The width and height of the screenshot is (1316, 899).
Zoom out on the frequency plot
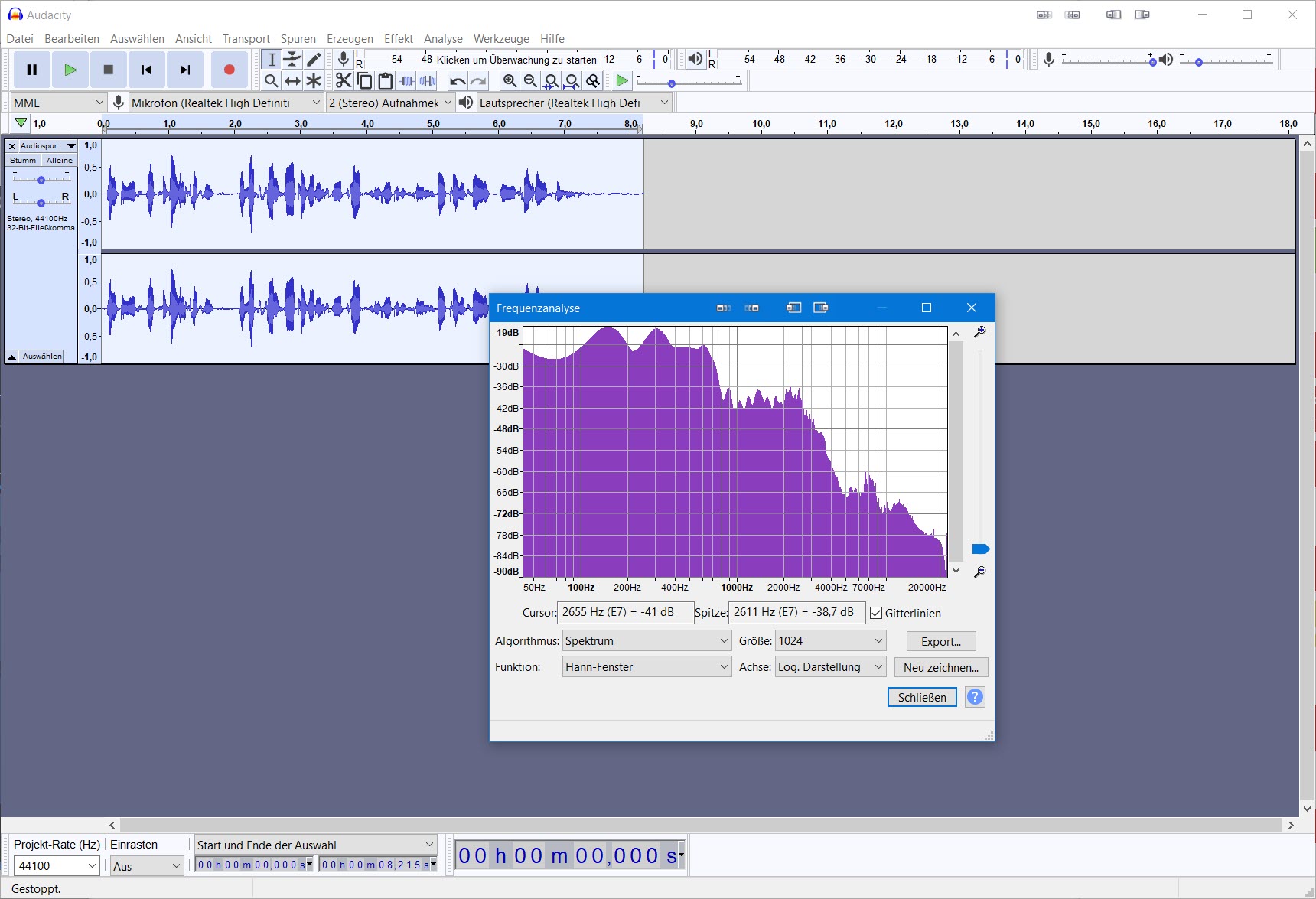click(979, 572)
